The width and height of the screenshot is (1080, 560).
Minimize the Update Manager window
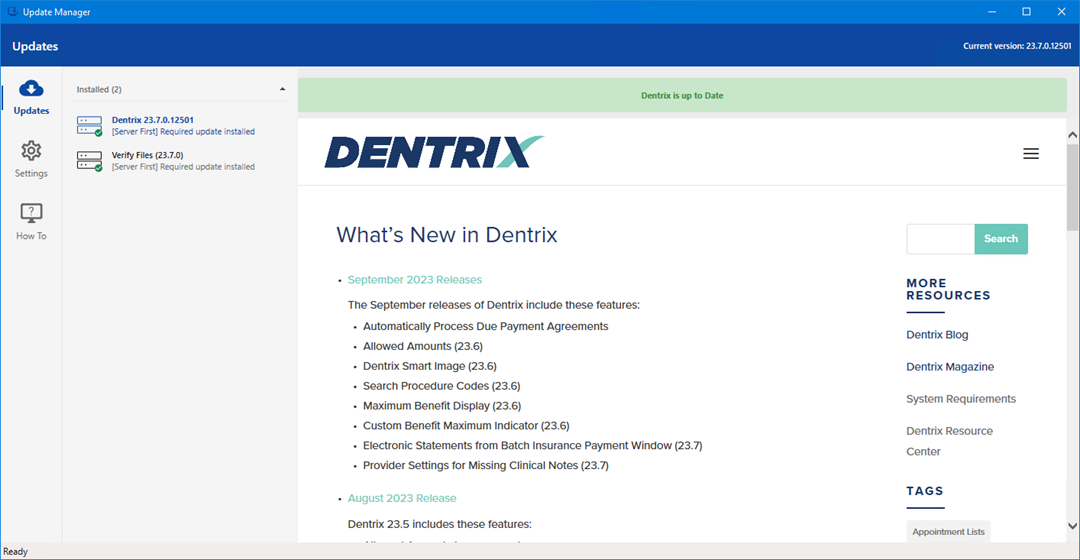(992, 12)
